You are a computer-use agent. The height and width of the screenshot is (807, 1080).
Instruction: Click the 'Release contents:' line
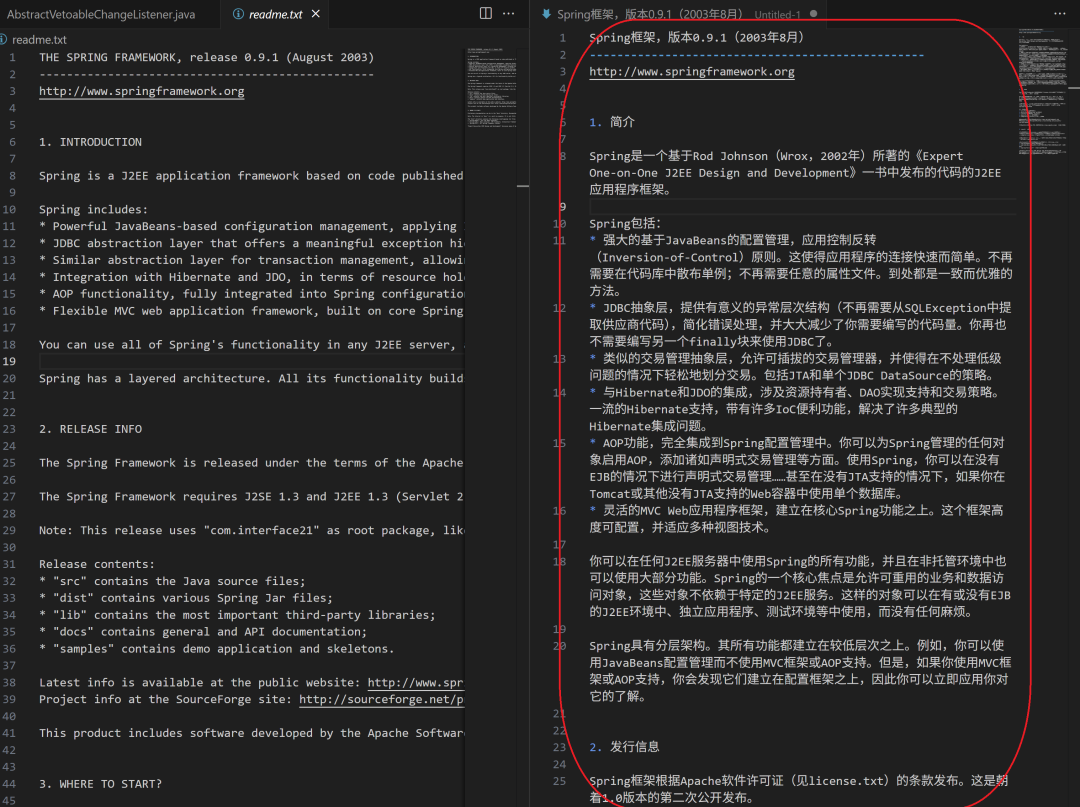coord(96,564)
